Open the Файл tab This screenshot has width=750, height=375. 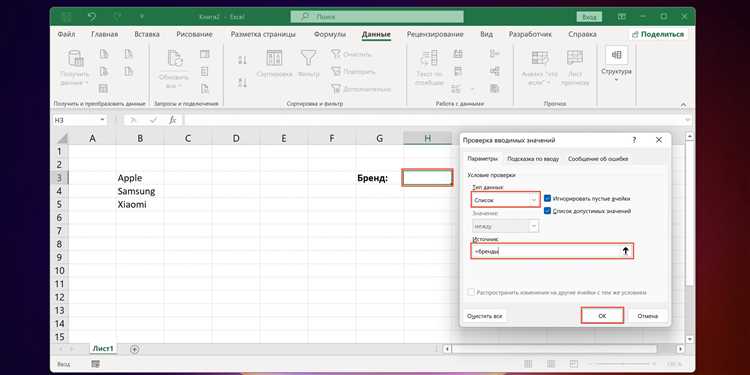point(66,34)
